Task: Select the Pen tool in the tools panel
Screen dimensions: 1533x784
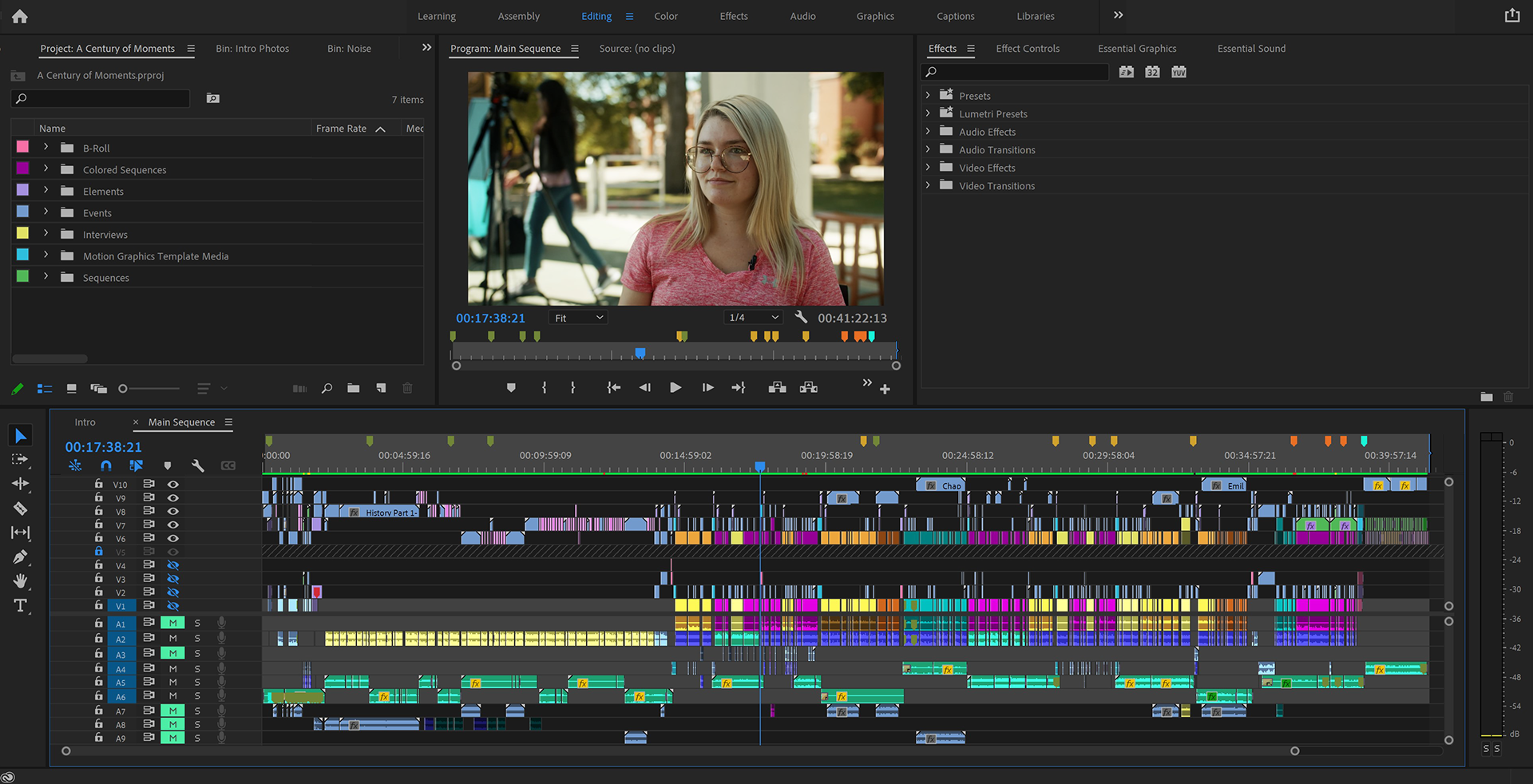Action: pyautogui.click(x=21, y=556)
